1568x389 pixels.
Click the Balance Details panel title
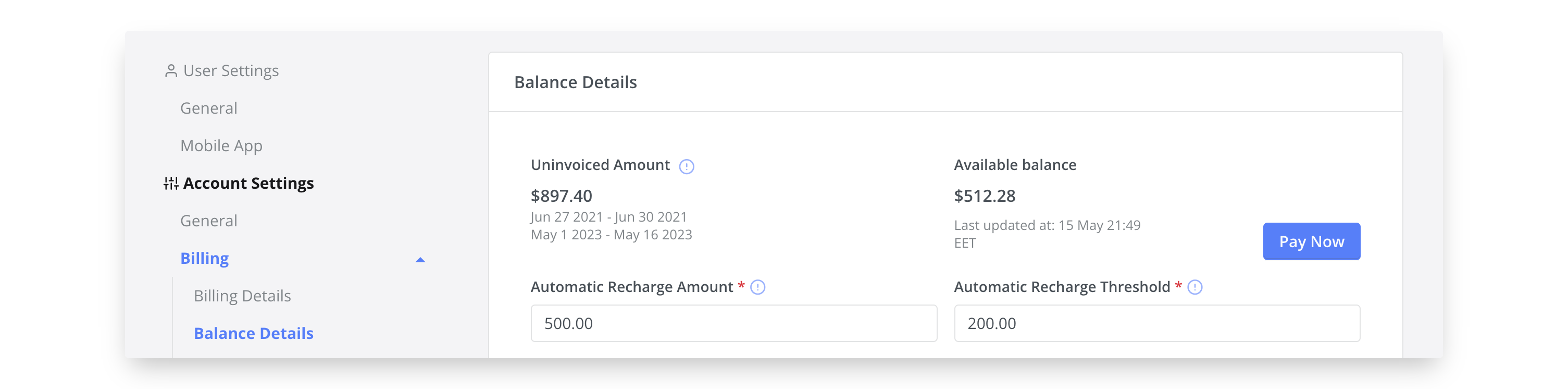(575, 82)
